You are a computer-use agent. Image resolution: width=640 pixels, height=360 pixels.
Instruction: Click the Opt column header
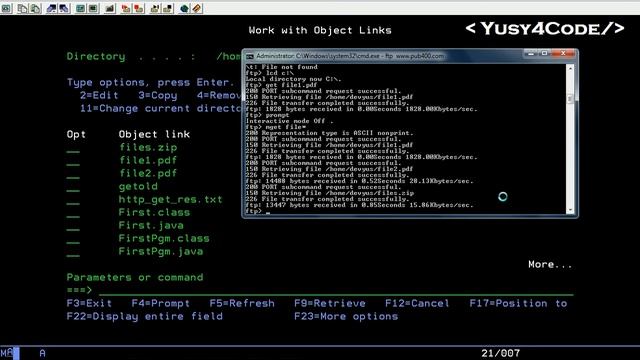point(76,134)
